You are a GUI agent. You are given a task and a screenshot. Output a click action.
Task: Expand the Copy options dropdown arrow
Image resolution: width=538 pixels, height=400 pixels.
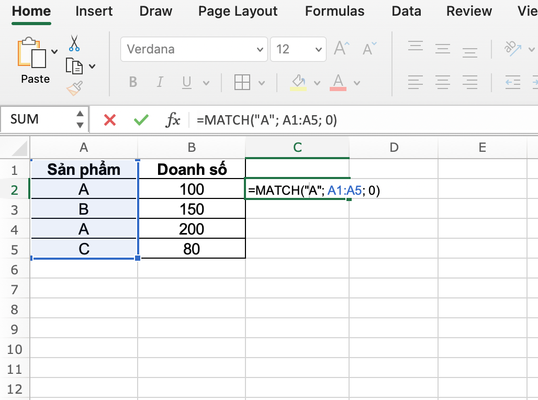click(92, 66)
